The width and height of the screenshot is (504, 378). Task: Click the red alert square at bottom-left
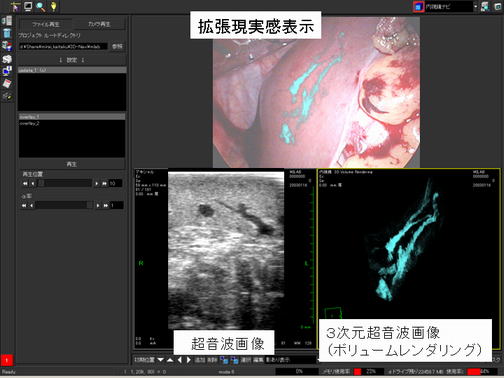click(7, 360)
